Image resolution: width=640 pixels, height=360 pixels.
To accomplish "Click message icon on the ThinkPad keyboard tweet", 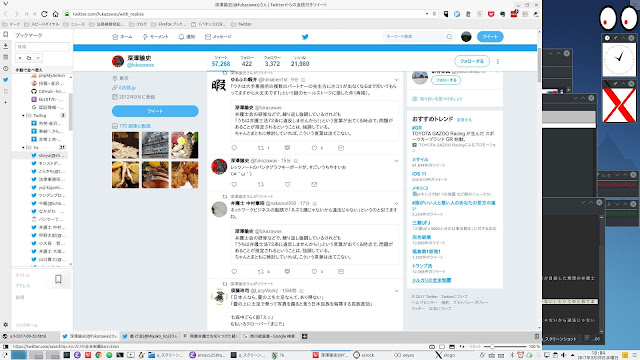I will pos(314,184).
